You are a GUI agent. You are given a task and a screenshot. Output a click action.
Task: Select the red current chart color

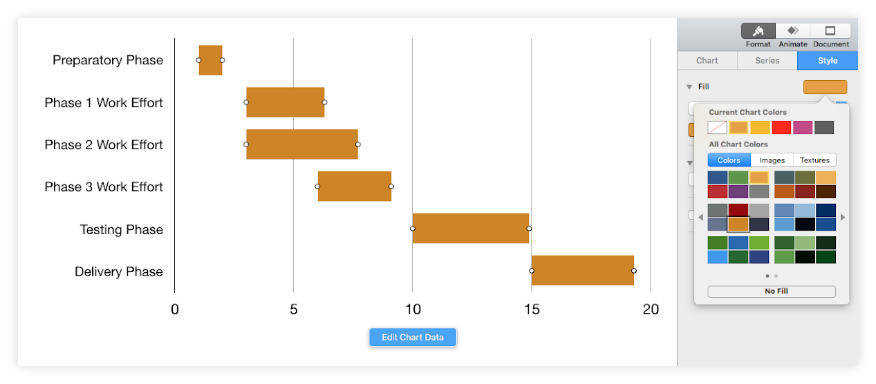(x=781, y=127)
